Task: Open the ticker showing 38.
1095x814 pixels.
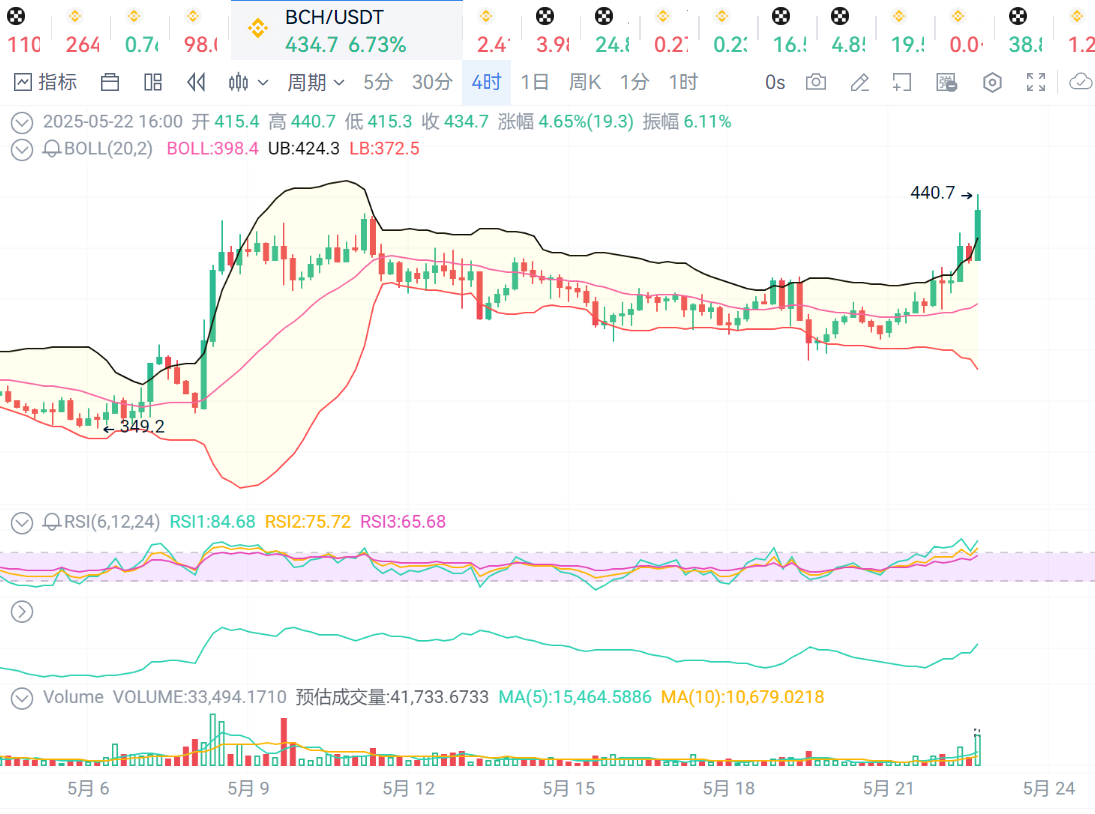Action: click(x=1023, y=31)
